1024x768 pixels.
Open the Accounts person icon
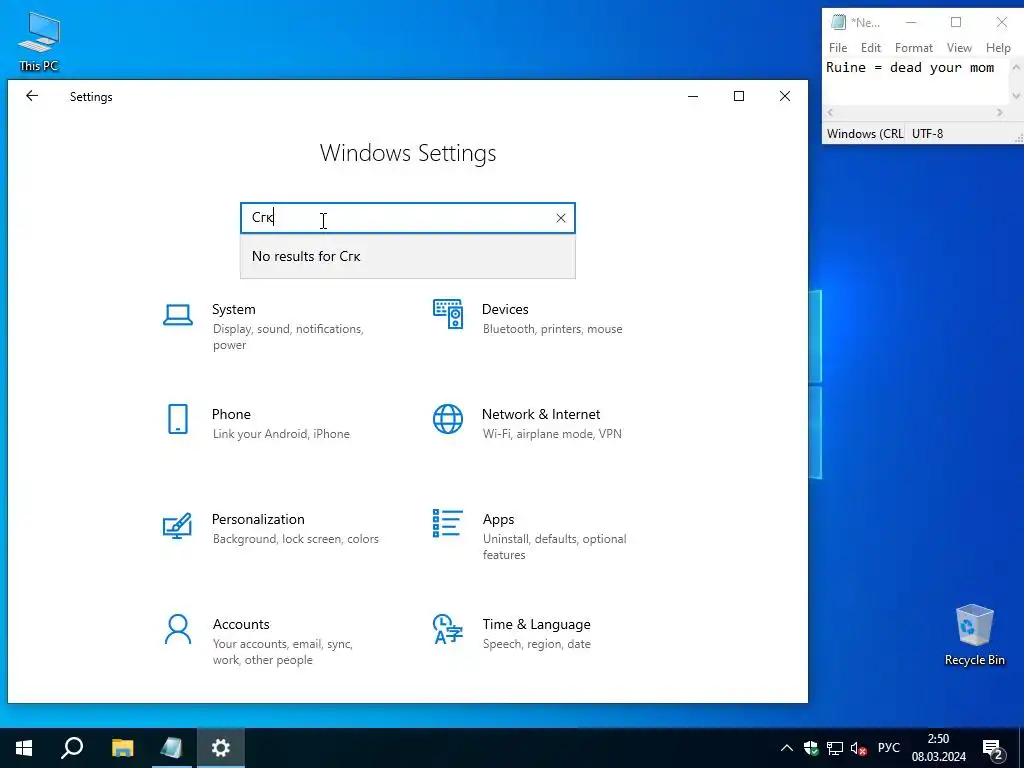[178, 630]
